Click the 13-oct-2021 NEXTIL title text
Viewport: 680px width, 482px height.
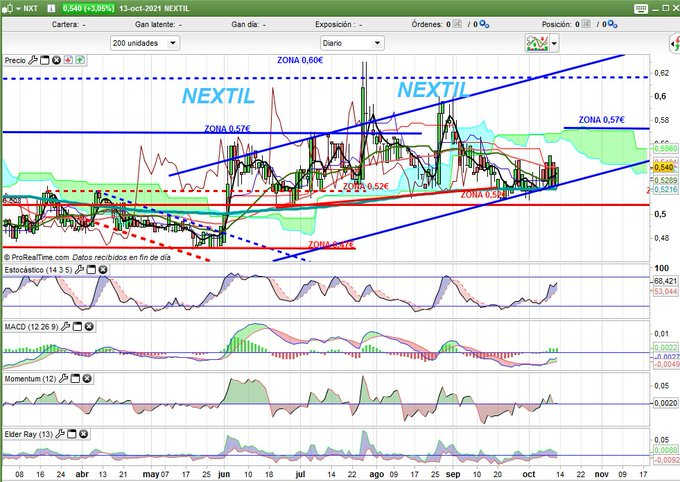[x=155, y=8]
